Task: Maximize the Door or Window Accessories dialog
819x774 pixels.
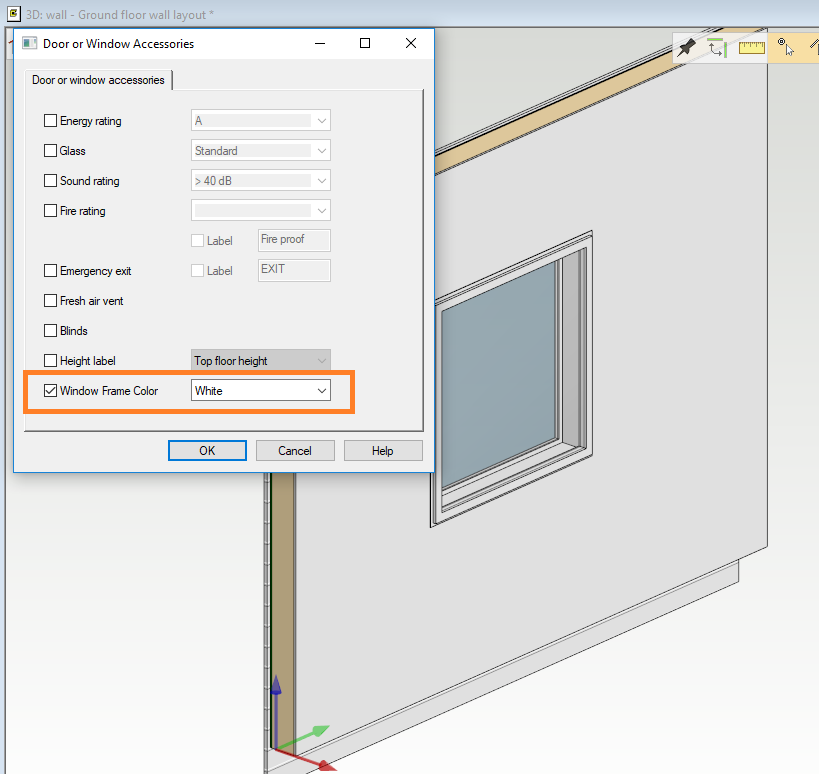Action: point(365,43)
